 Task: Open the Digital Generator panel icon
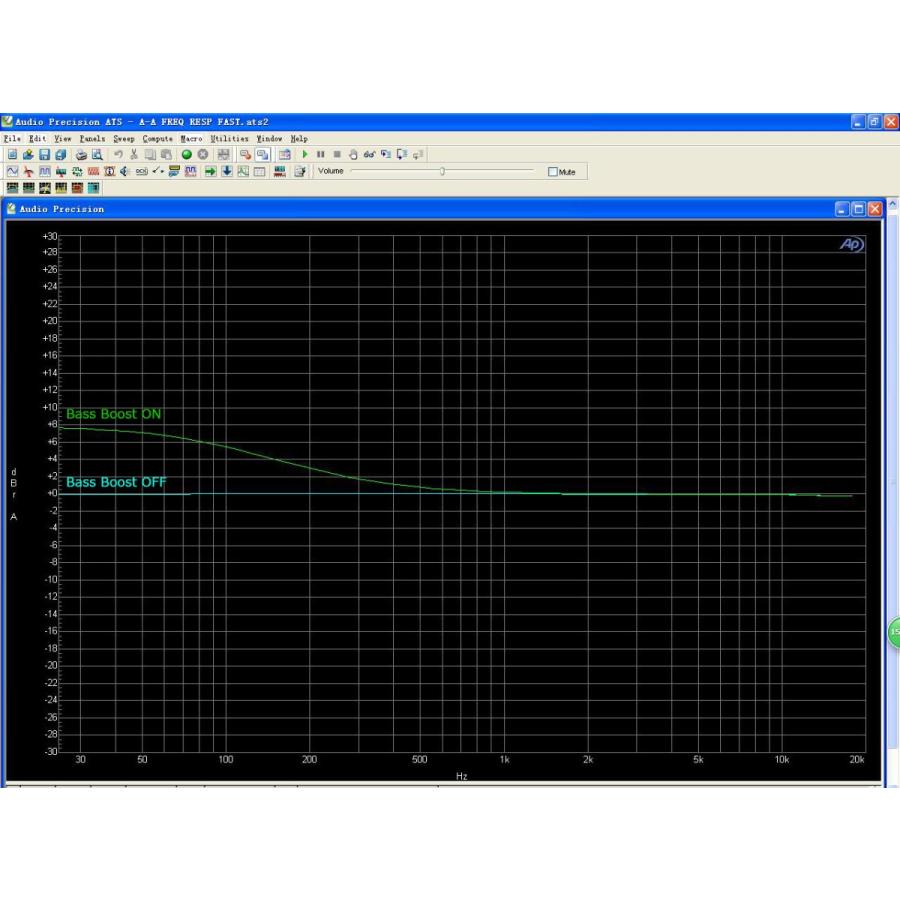pyautogui.click(x=45, y=171)
